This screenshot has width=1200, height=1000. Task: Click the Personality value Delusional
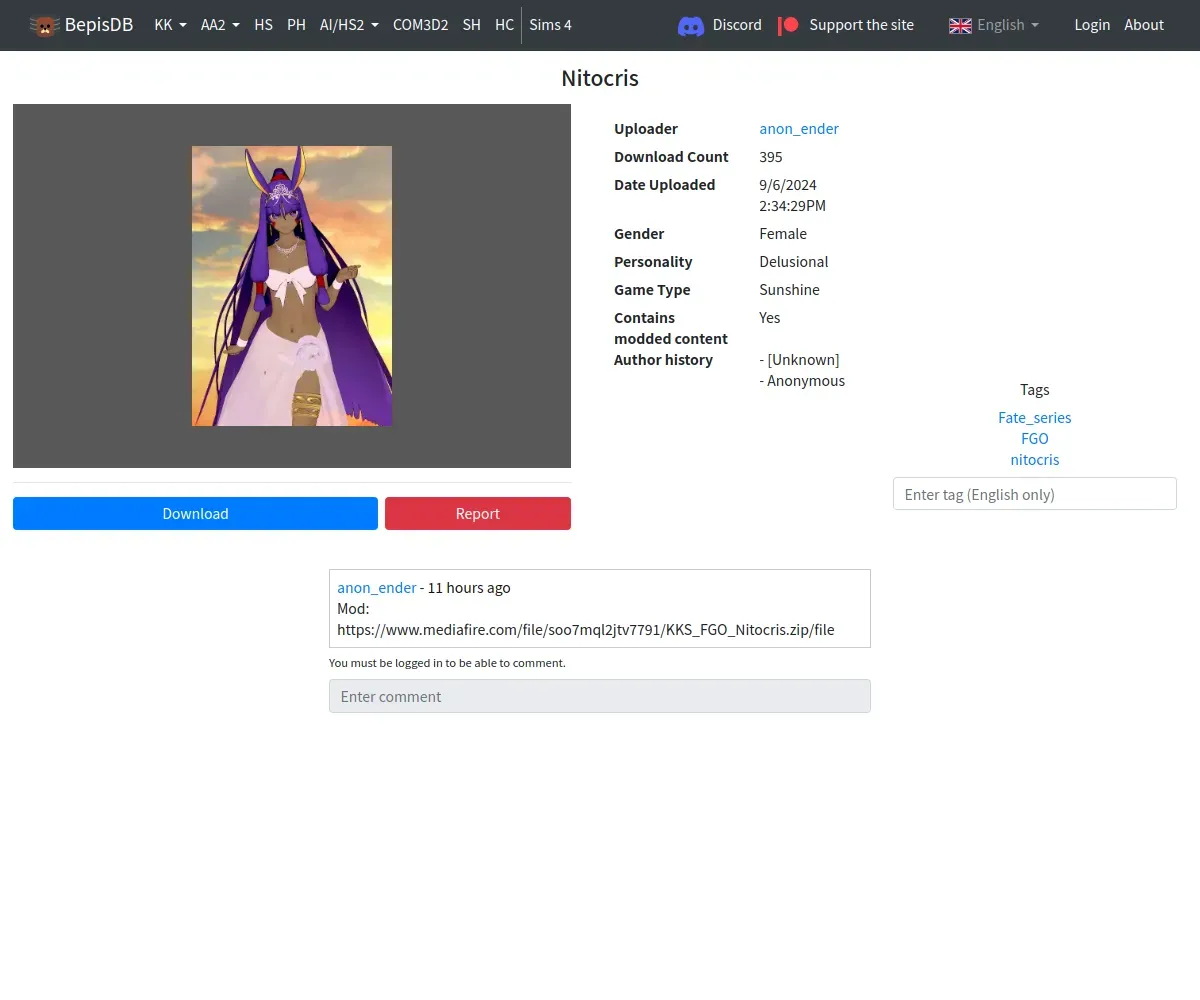(x=794, y=262)
